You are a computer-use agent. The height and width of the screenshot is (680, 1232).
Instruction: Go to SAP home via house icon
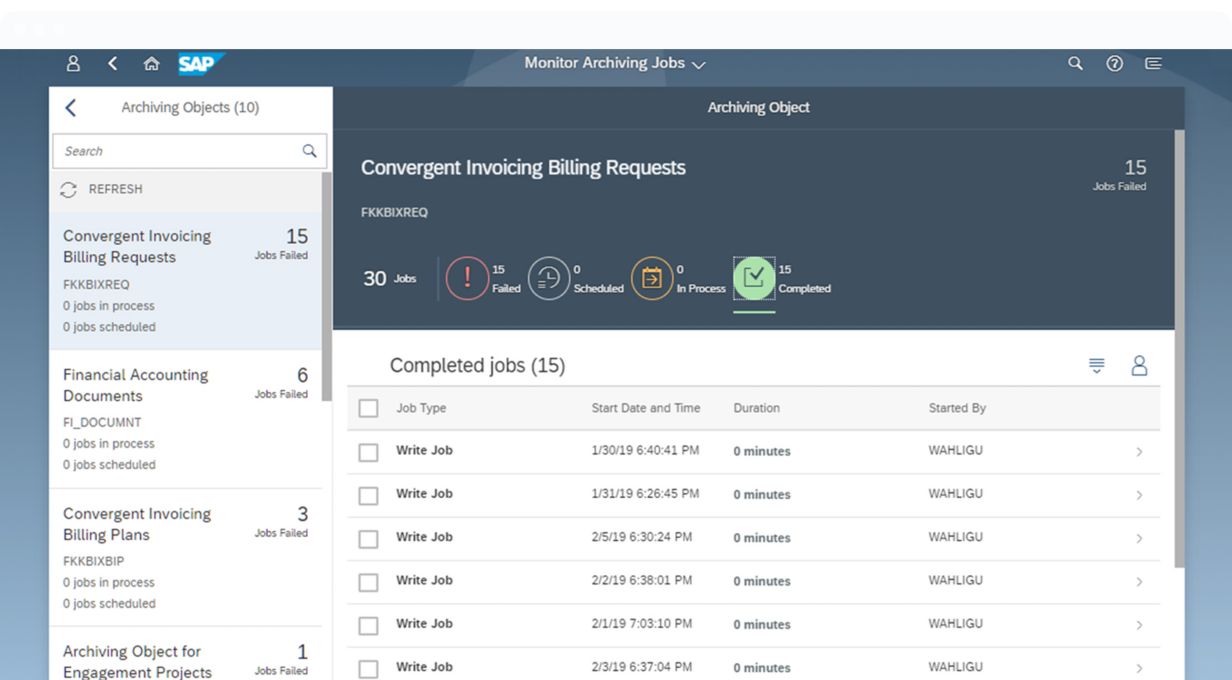pyautogui.click(x=151, y=64)
